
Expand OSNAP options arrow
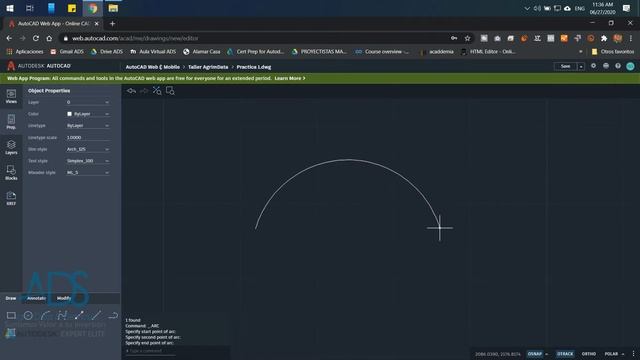547,354
